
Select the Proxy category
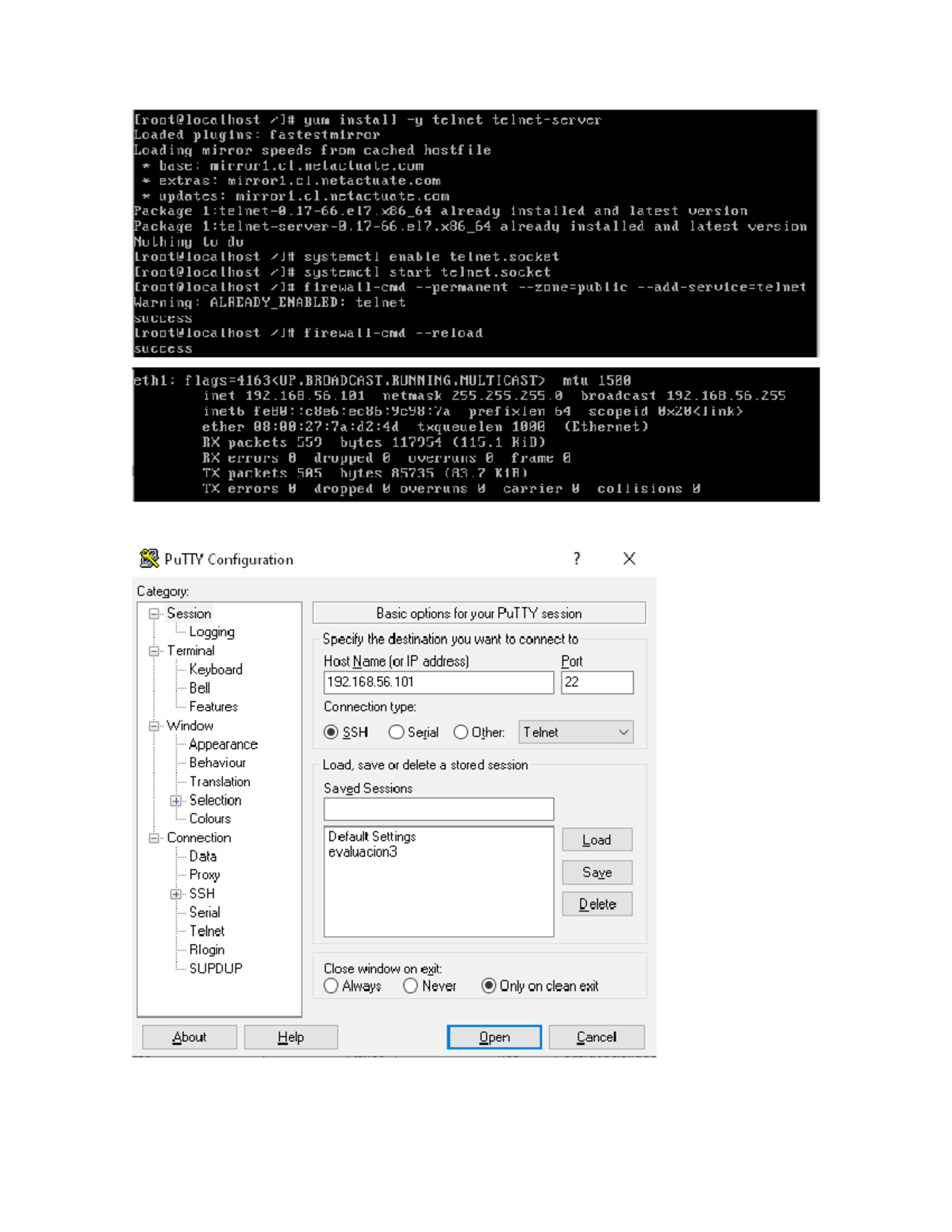tap(204, 874)
